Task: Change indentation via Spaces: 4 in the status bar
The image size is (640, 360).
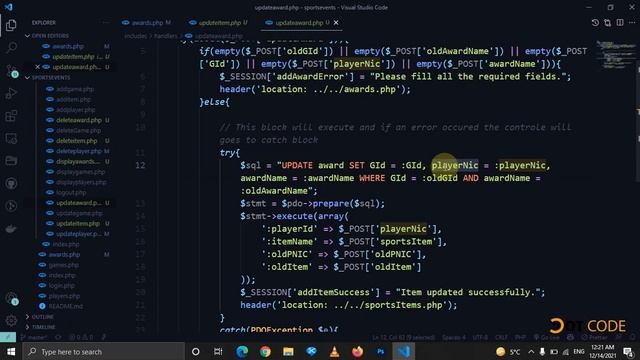Action: pyautogui.click(x=454, y=338)
